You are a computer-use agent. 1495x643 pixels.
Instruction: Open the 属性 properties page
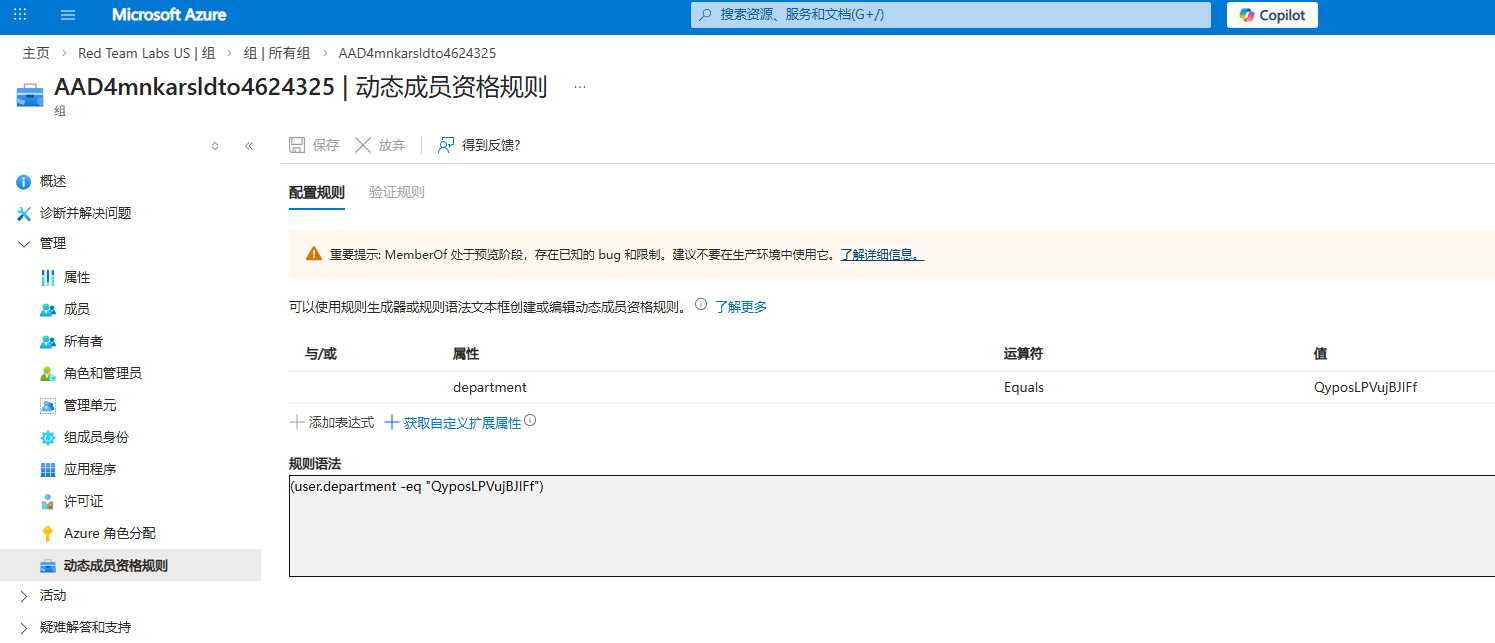(77, 277)
